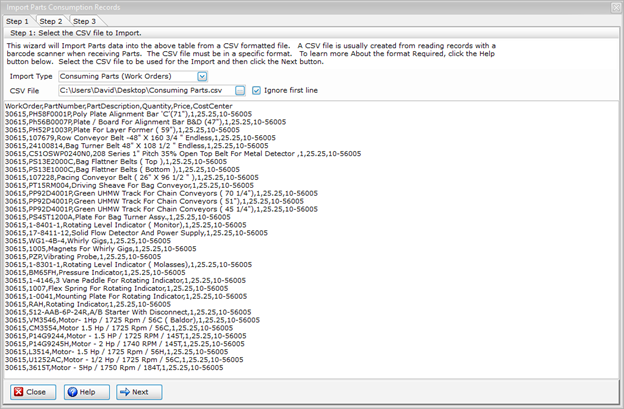Click the PT15RM004 Driving Sheave line

tap(129, 186)
